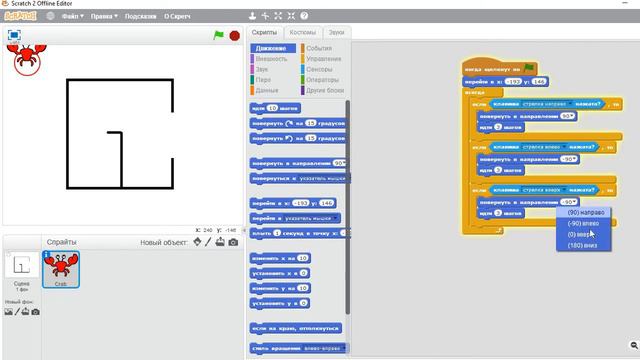The width and height of the screenshot is (640, 360).
Task: Select the Другие блоки category
Action: point(325,90)
